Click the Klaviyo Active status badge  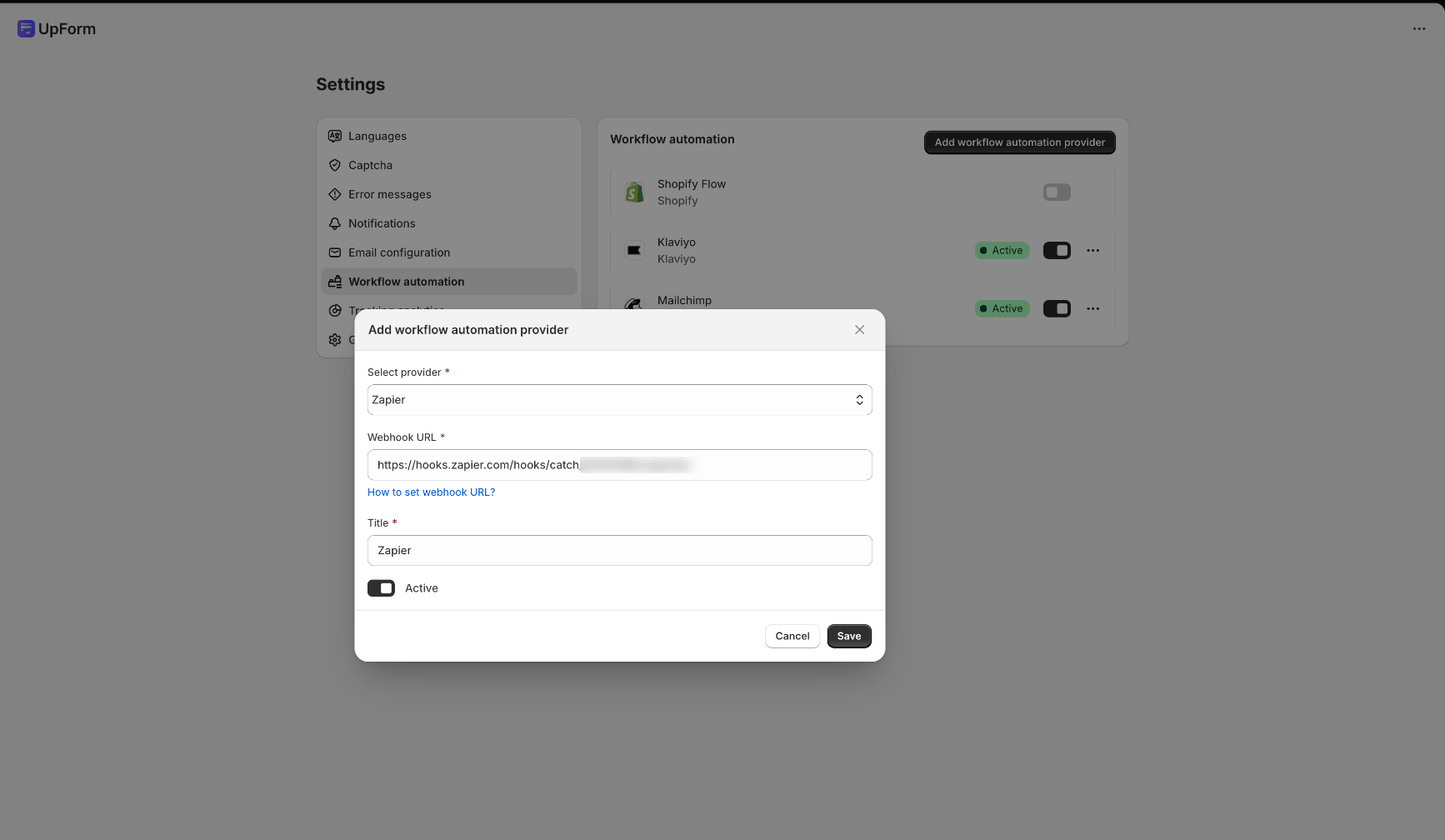pyautogui.click(x=1002, y=251)
